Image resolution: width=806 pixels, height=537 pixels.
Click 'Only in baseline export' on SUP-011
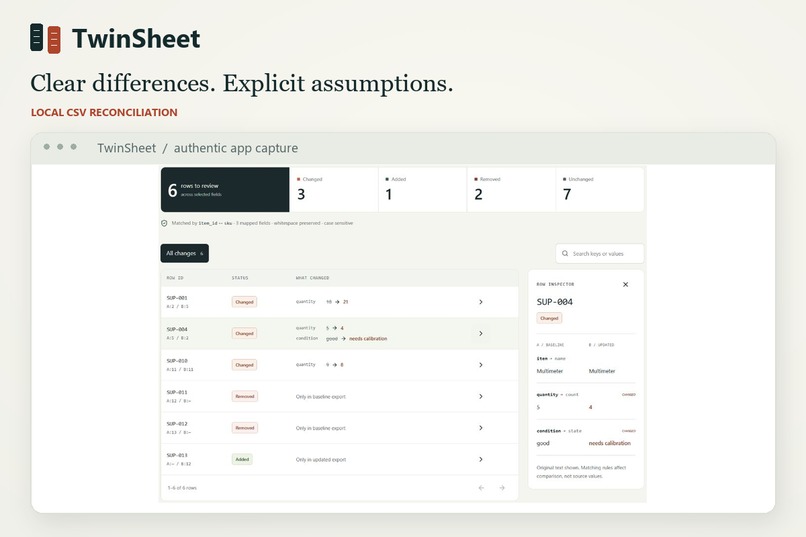click(x=321, y=397)
